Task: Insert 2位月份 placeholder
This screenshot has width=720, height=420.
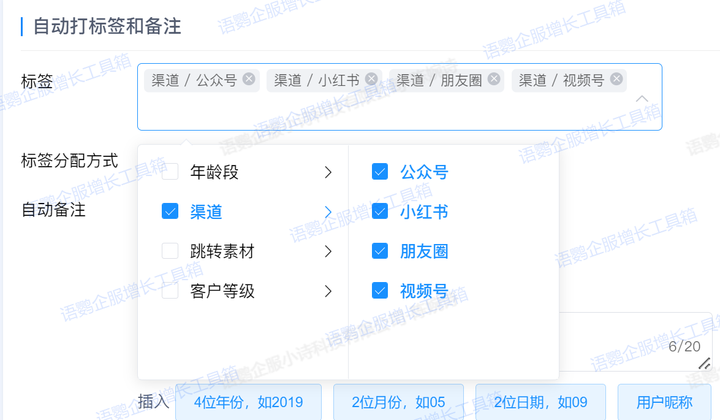Action: click(x=398, y=402)
